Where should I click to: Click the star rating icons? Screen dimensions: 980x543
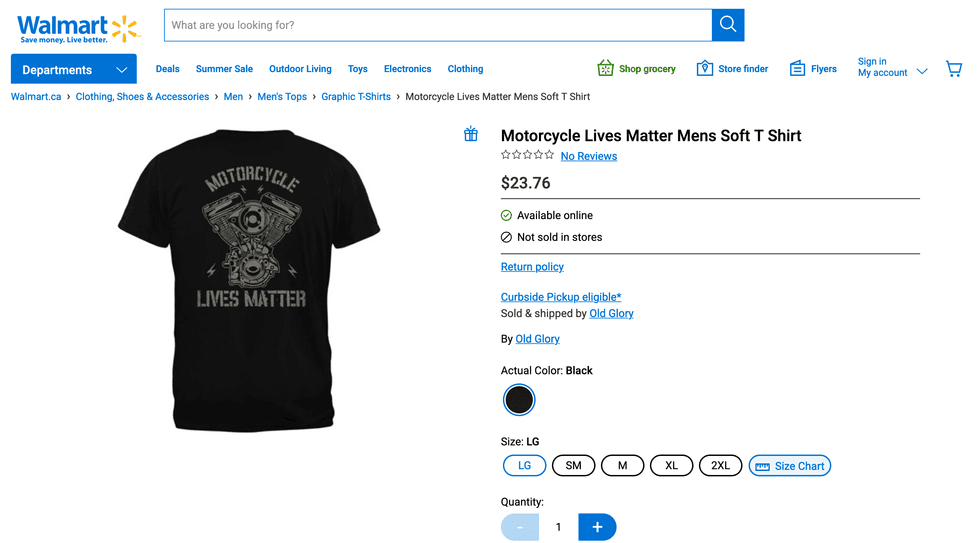tap(527, 155)
